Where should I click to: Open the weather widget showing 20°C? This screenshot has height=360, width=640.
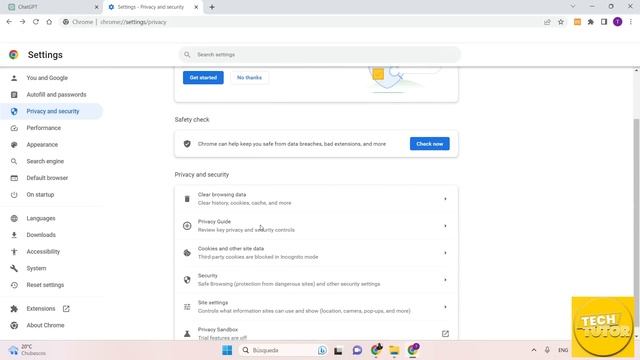tap(27, 350)
